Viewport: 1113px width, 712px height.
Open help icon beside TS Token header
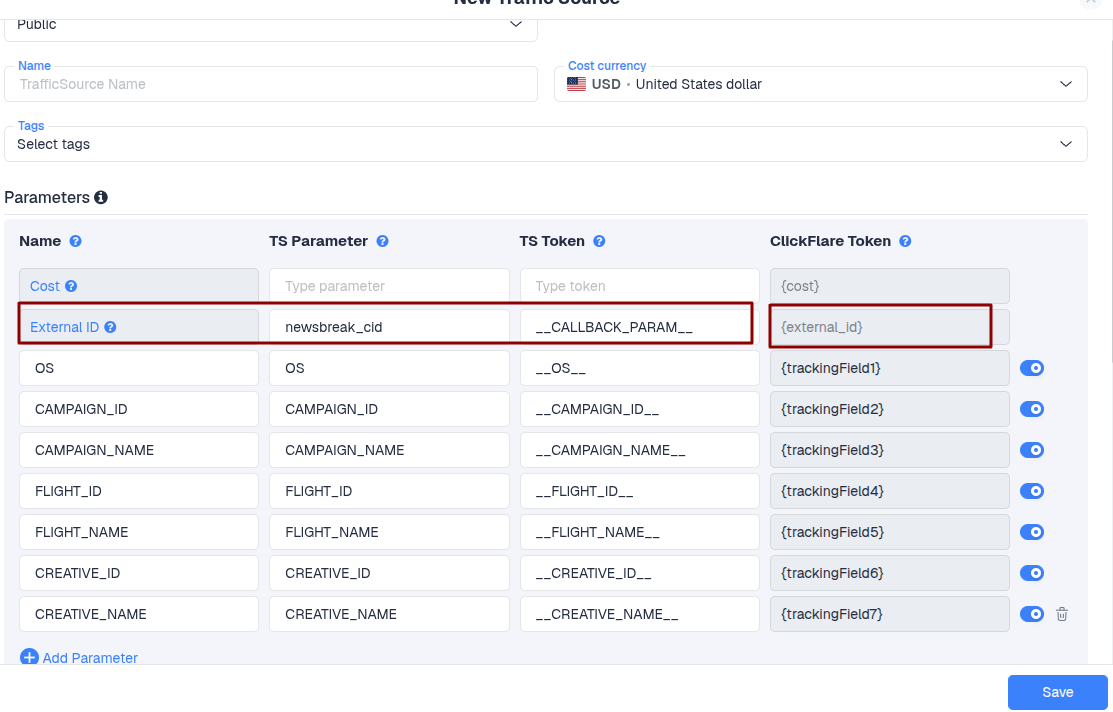click(599, 241)
